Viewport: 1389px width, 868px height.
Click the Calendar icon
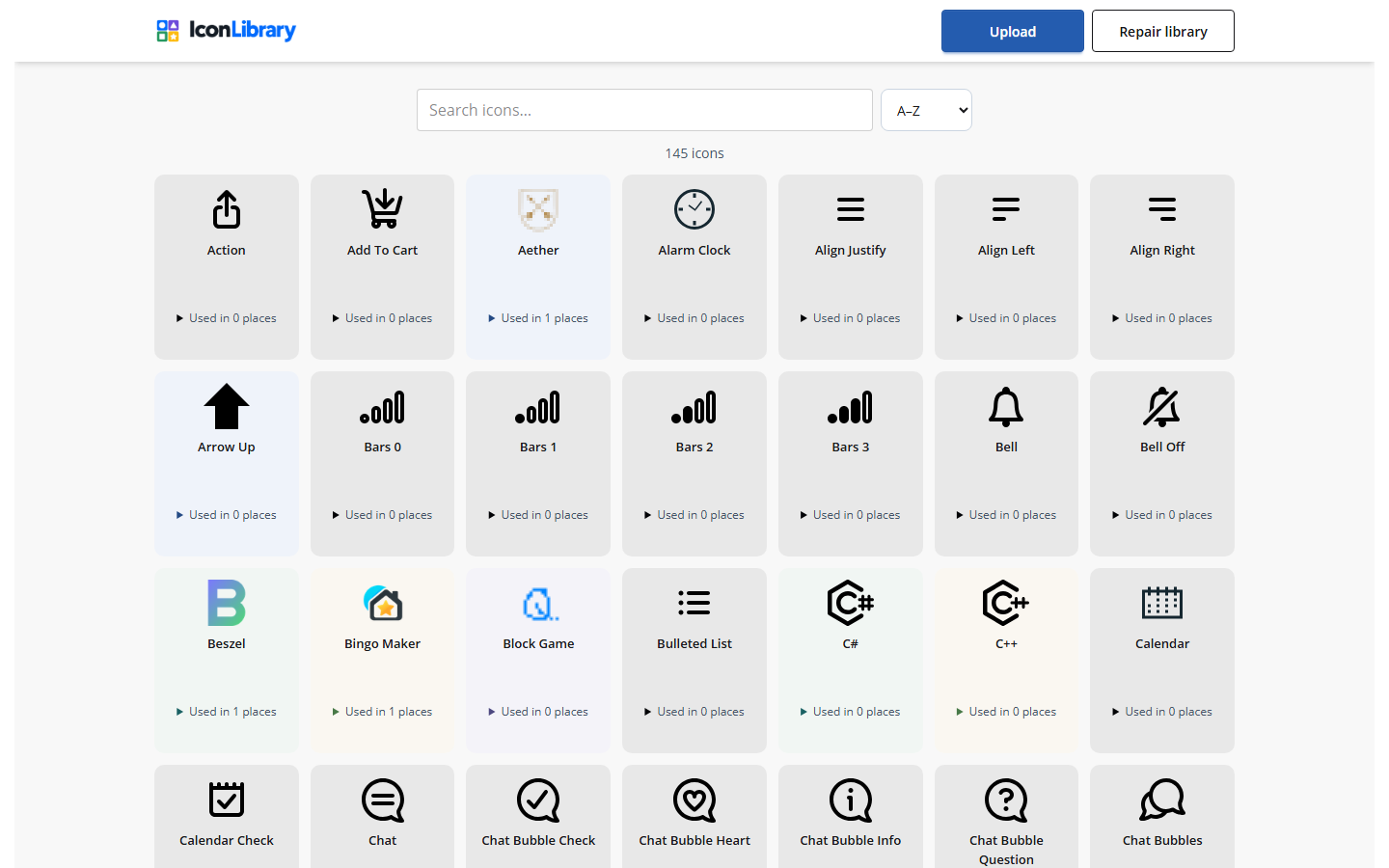coord(1162,603)
